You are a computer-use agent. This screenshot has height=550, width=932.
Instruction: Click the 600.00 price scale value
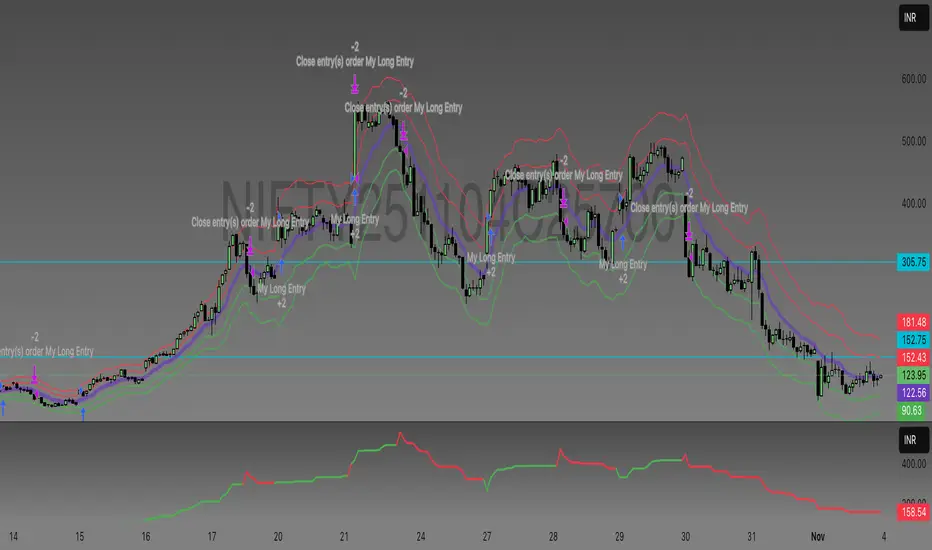point(914,78)
